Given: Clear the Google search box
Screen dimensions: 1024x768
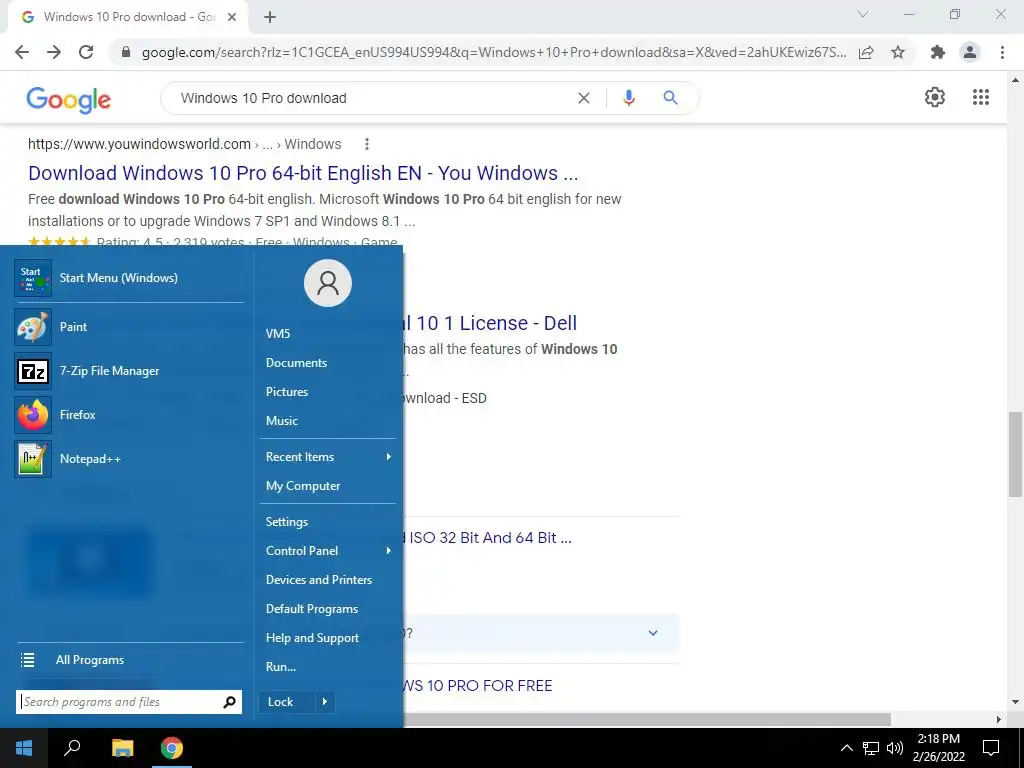Looking at the screenshot, I should pyautogui.click(x=584, y=98).
